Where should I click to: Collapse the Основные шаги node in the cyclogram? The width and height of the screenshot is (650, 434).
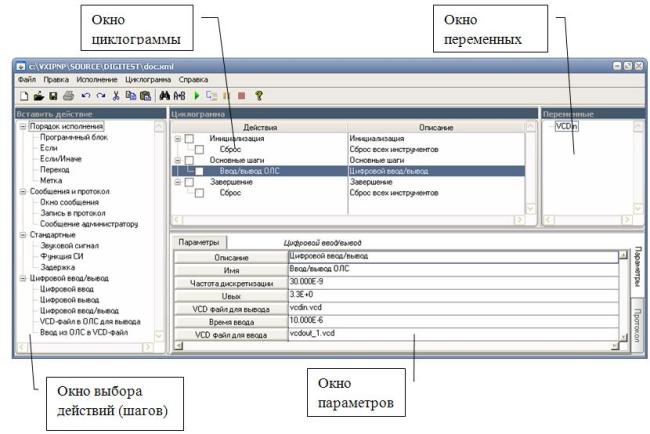tap(178, 160)
